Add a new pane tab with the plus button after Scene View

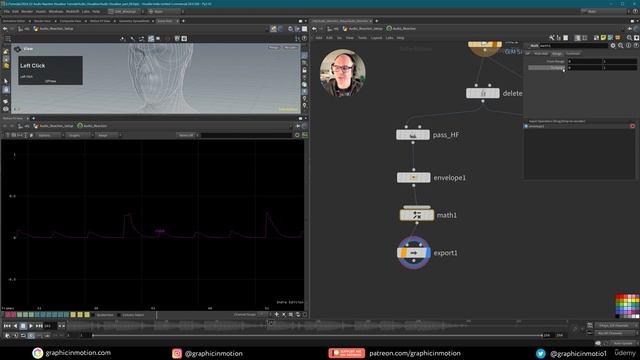pyautogui.click(x=183, y=21)
